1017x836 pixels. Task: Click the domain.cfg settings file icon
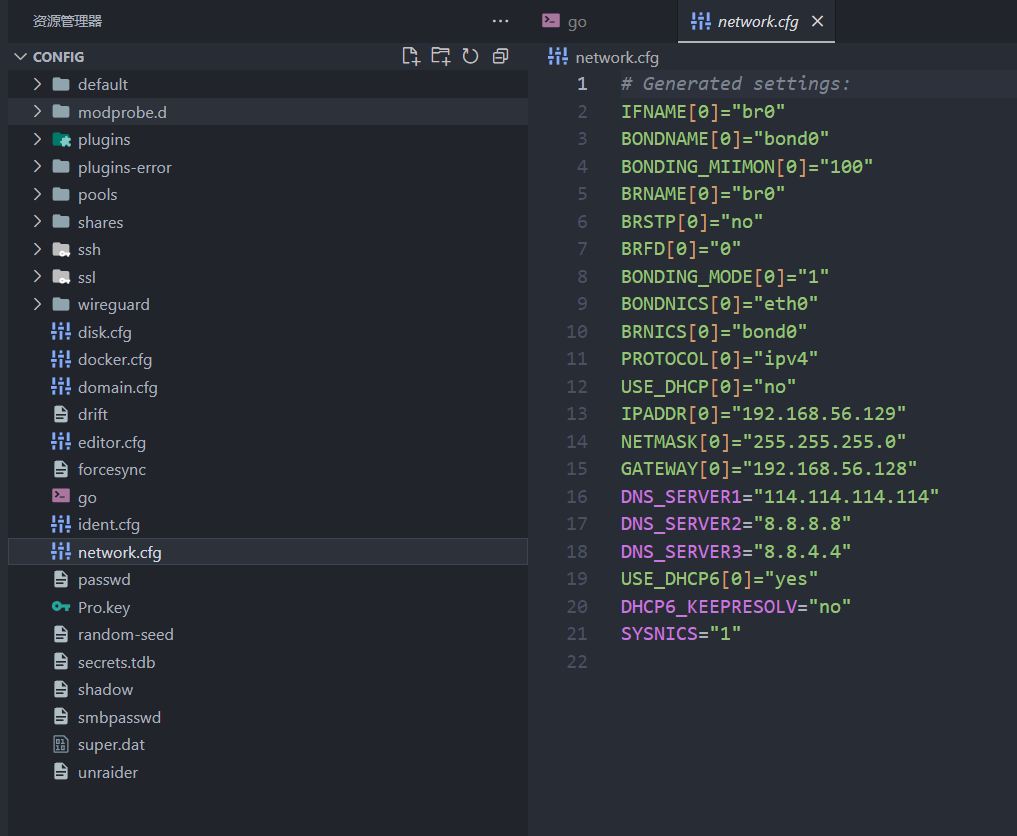[x=61, y=387]
